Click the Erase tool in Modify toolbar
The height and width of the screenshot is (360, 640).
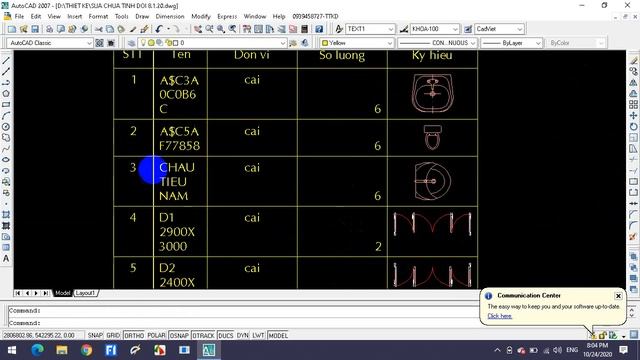pyautogui.click(x=633, y=60)
